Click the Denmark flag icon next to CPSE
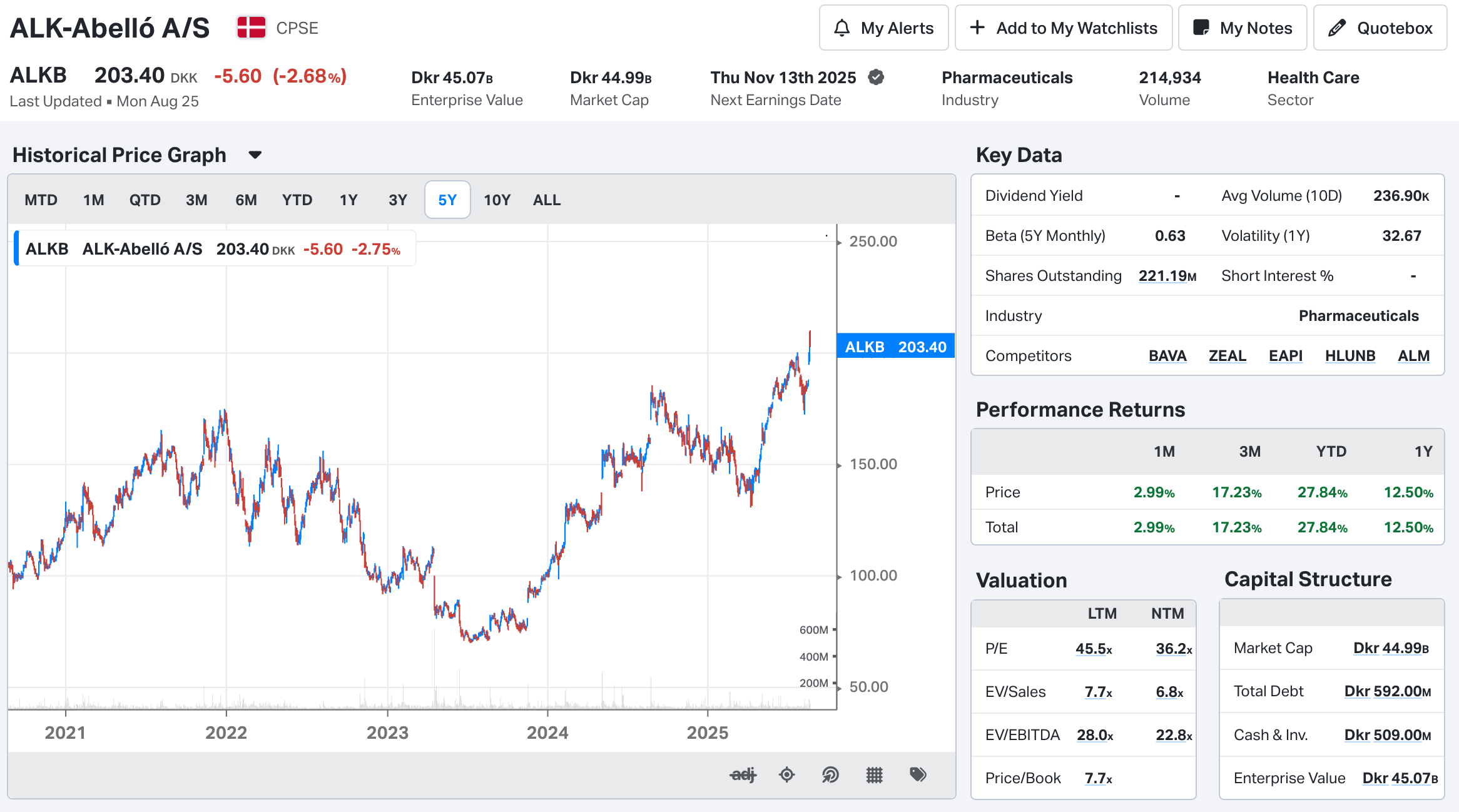This screenshot has height=812, width=1459. [x=252, y=28]
